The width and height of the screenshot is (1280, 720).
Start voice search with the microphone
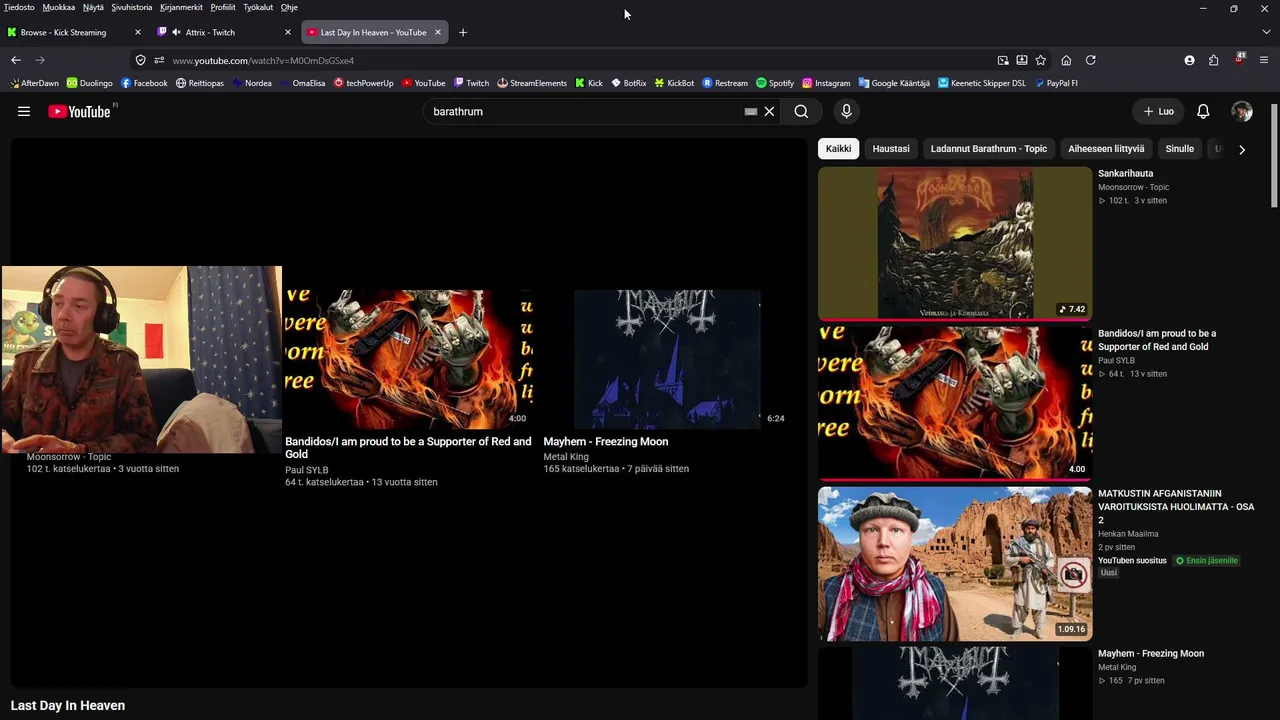coord(846,111)
